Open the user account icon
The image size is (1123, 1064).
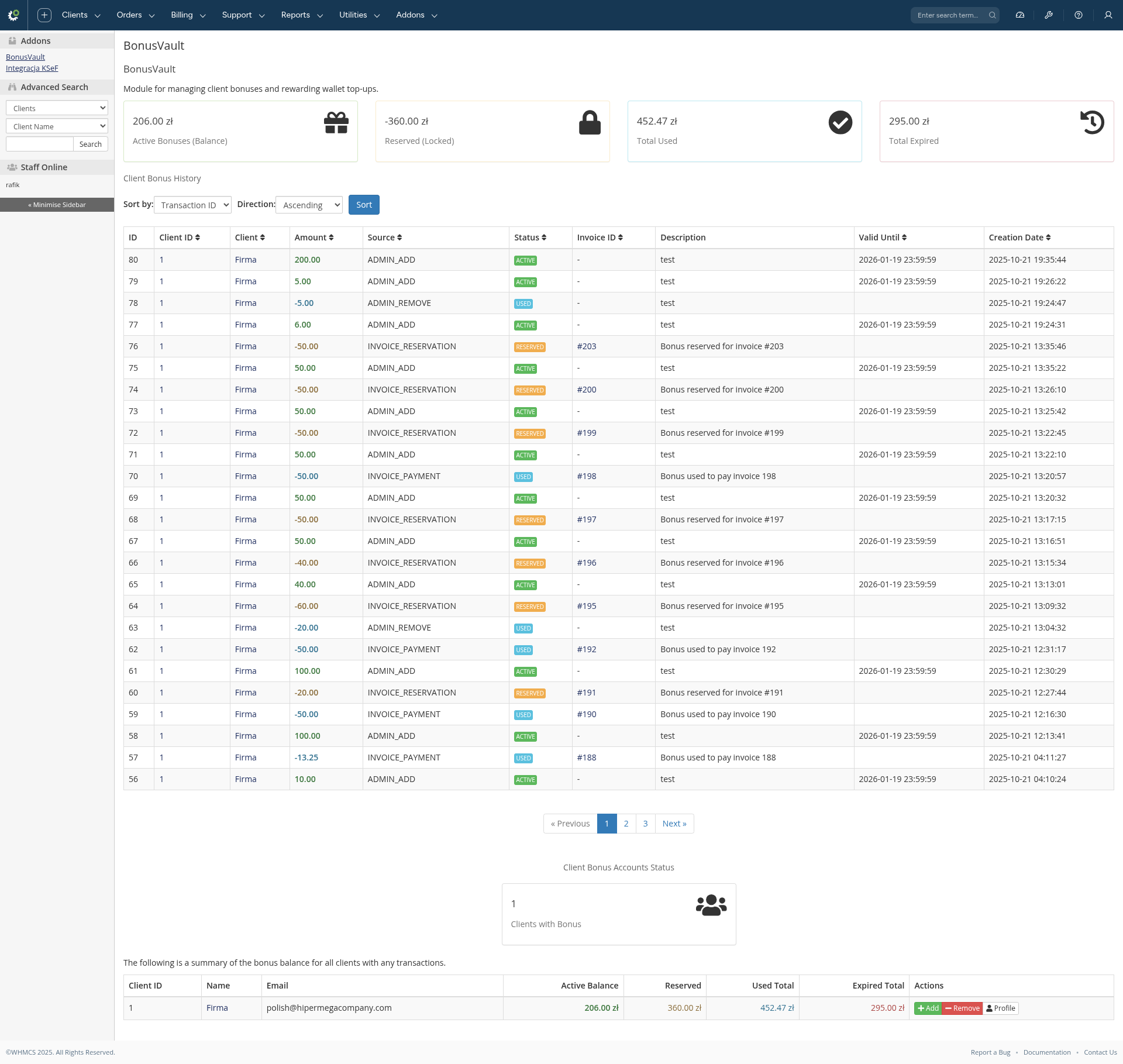click(1108, 15)
